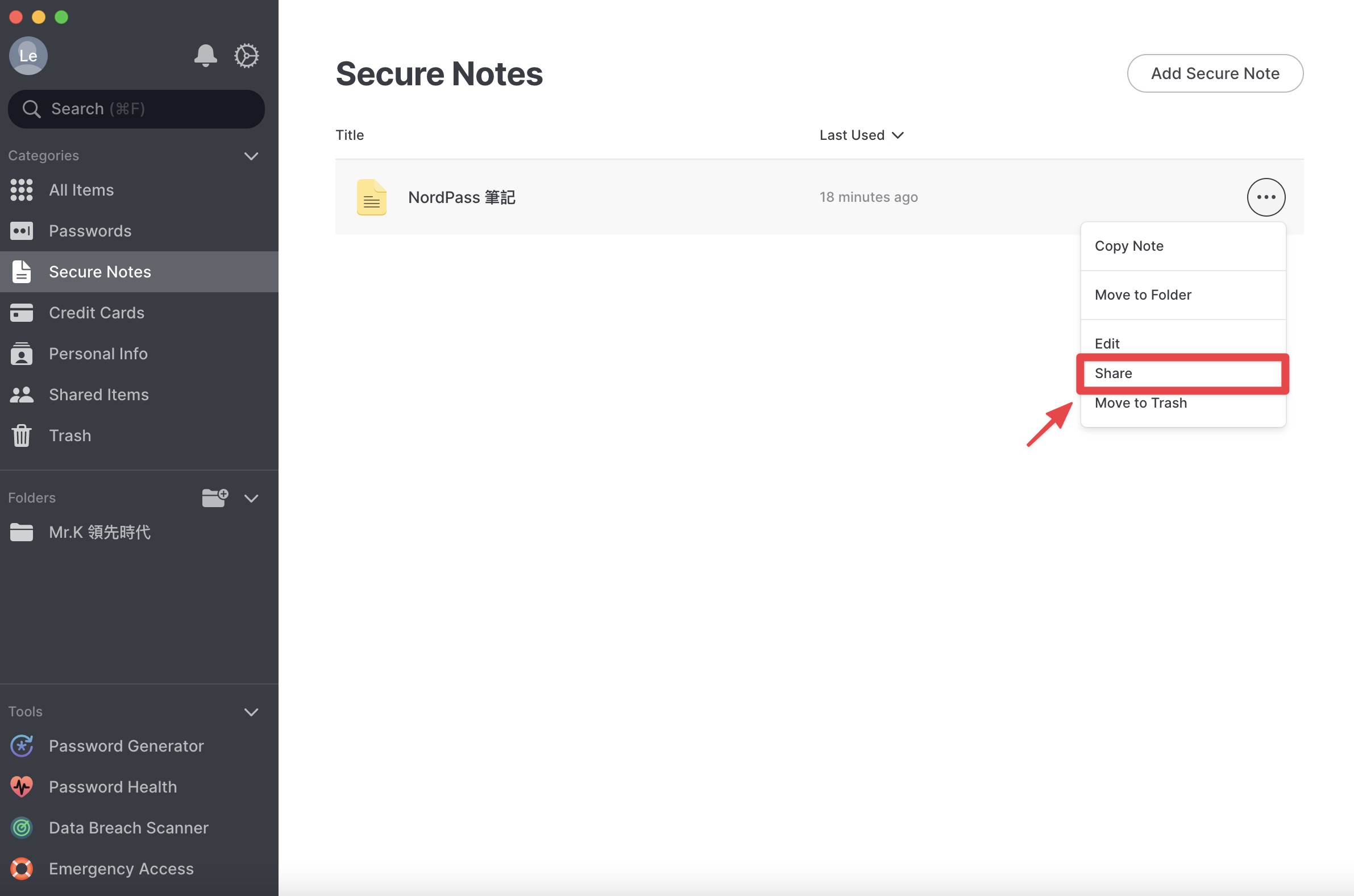Select Share in the context menu

(x=1183, y=374)
